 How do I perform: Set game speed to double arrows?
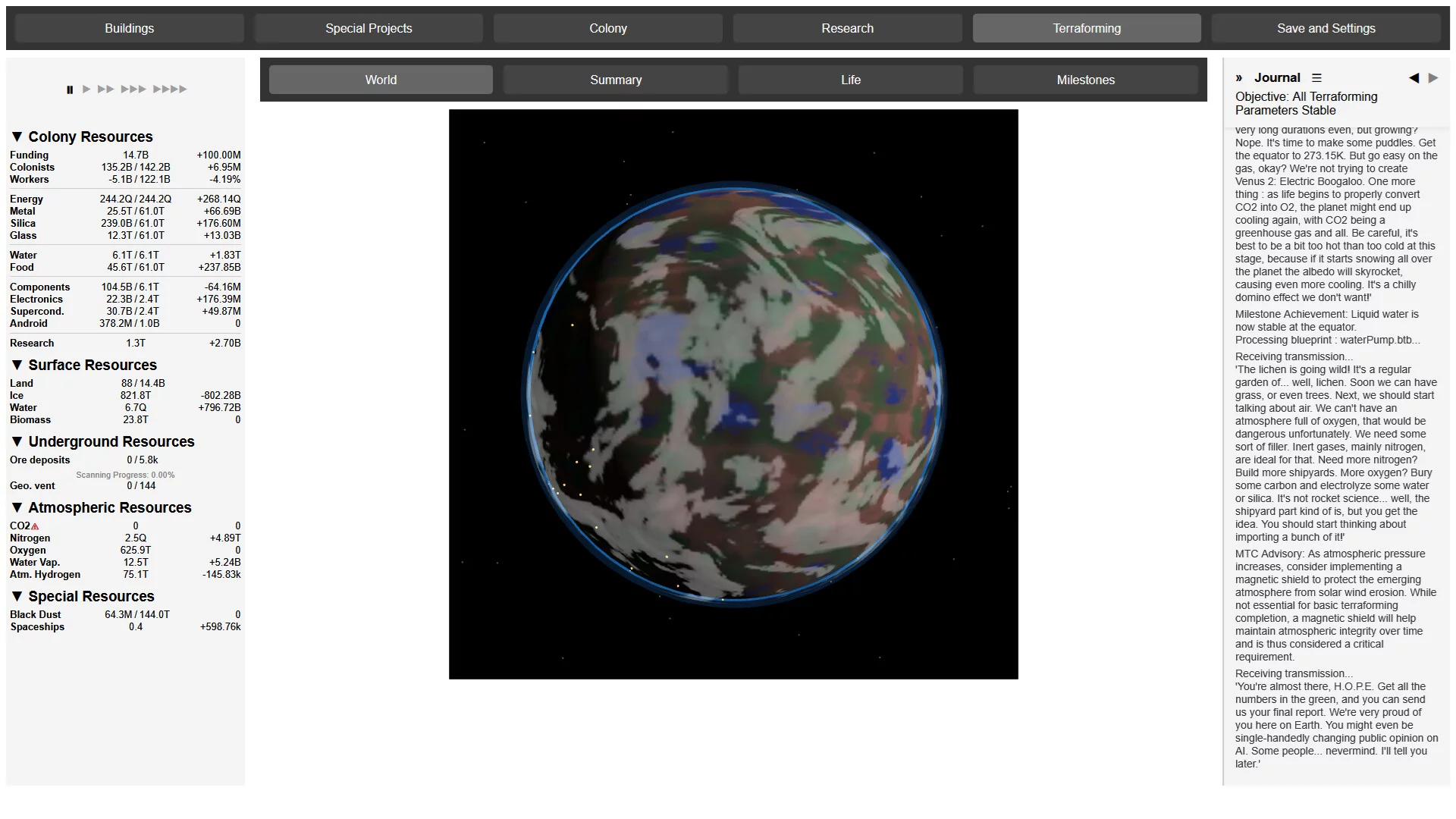pyautogui.click(x=106, y=89)
